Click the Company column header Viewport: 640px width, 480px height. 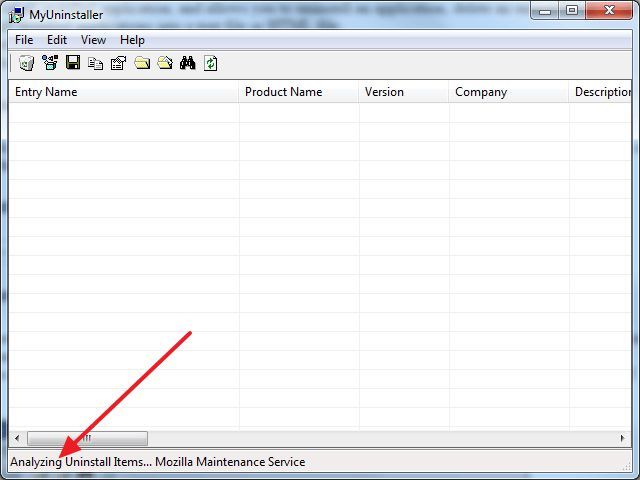[x=509, y=92]
